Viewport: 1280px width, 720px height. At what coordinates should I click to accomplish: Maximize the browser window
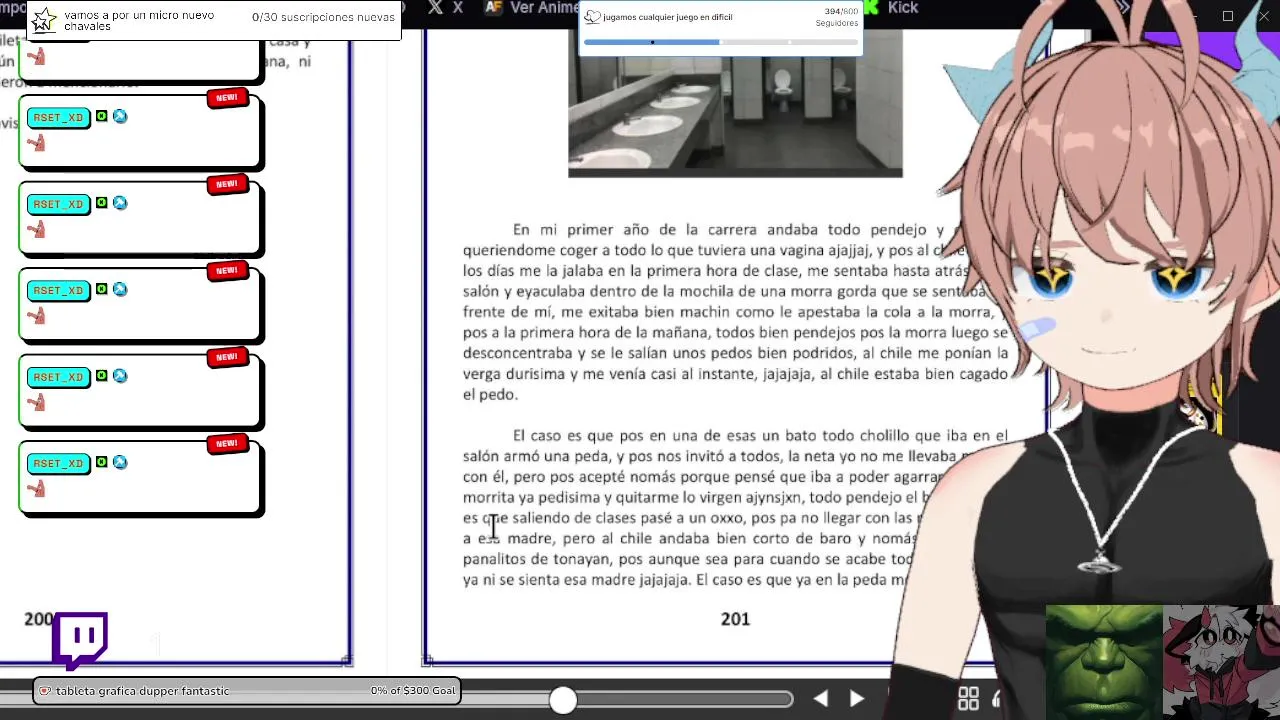pos(1228,15)
